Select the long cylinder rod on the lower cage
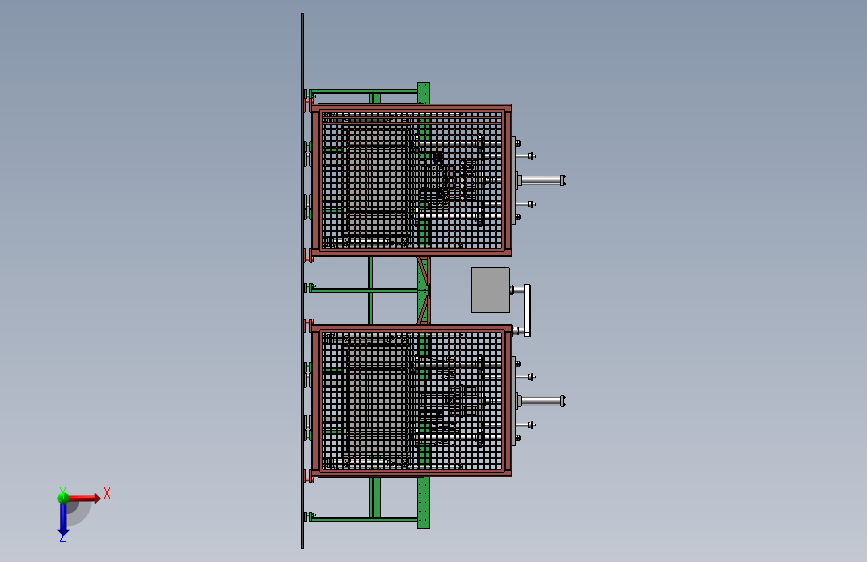Screen dimensions: 867x562 [x=541, y=401]
